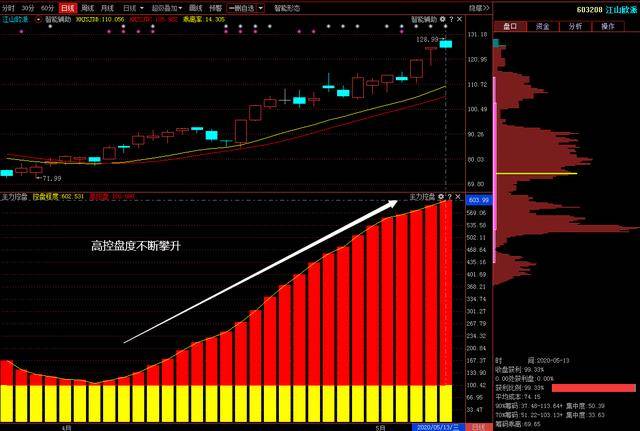The height and width of the screenshot is (431, 640).
Task: Switch chart to 周线 weekly period
Action: coord(87,6)
